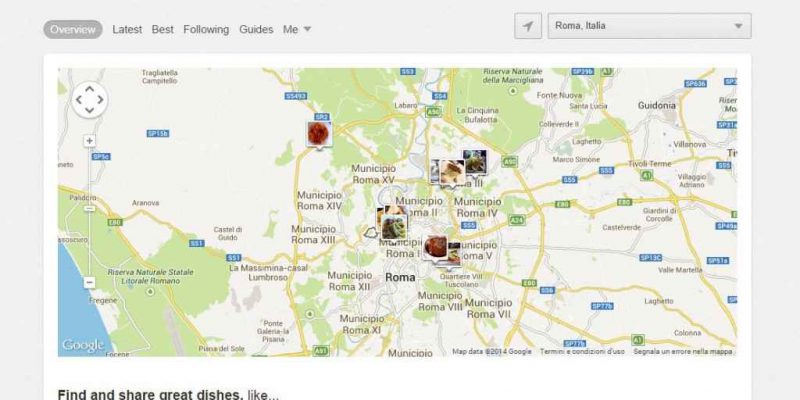The height and width of the screenshot is (400, 800).
Task: Click the pan-up arrow in map control
Action: click(89, 89)
